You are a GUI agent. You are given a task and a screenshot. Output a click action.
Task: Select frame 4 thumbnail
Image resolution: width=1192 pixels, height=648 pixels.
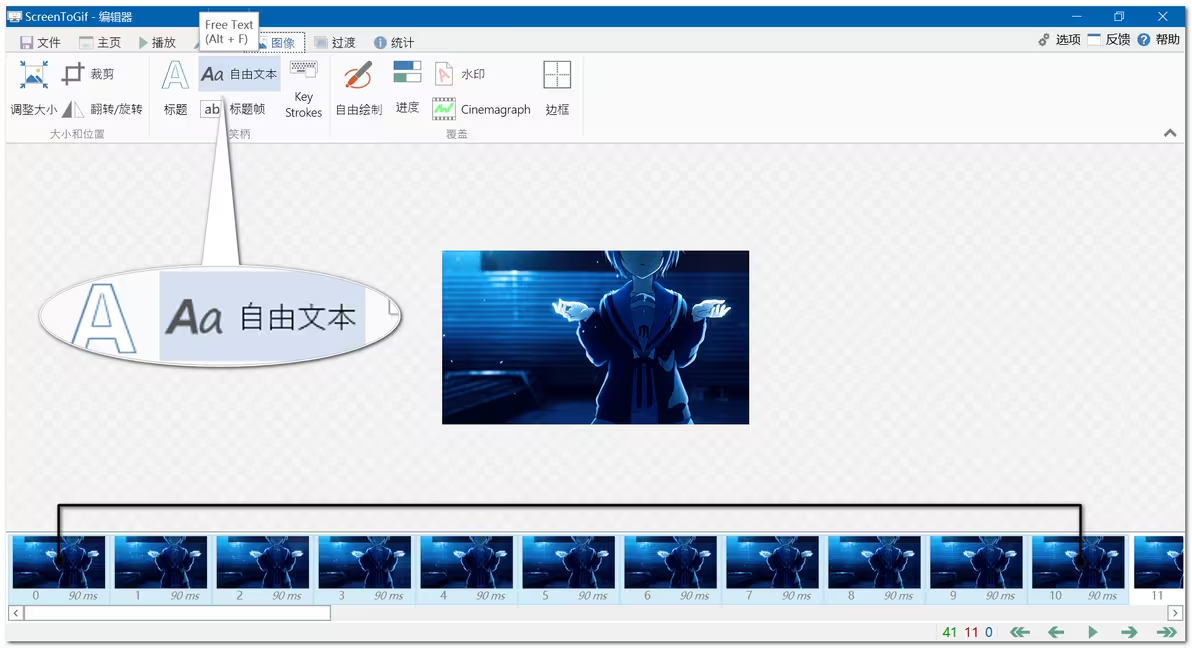[x=467, y=569]
